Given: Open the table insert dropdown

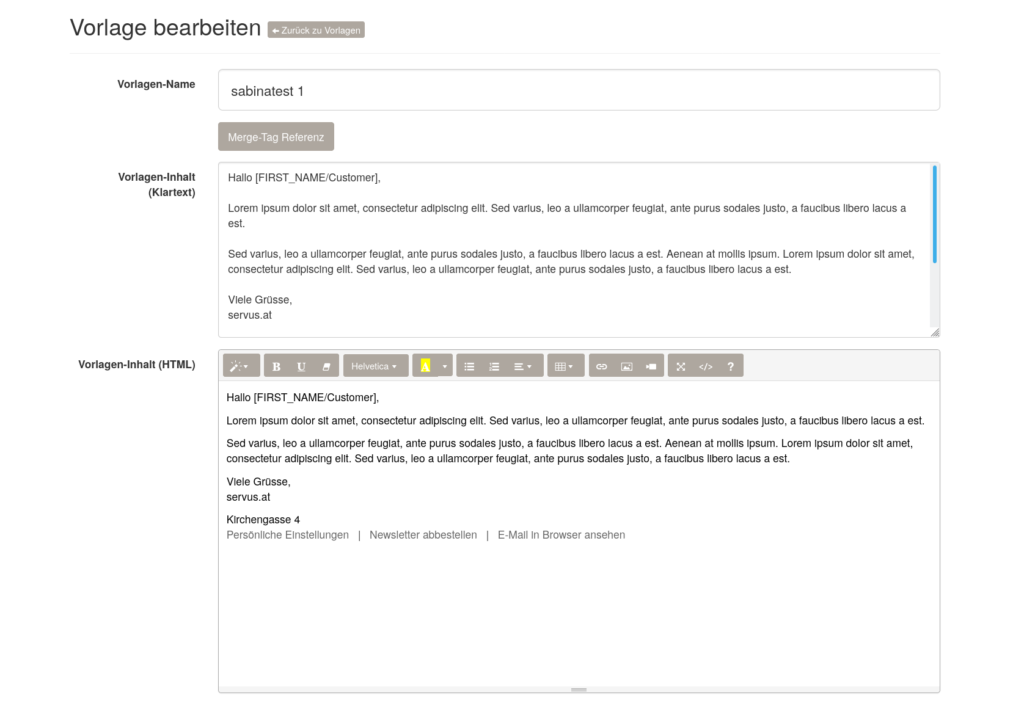Looking at the screenshot, I should tap(565, 366).
